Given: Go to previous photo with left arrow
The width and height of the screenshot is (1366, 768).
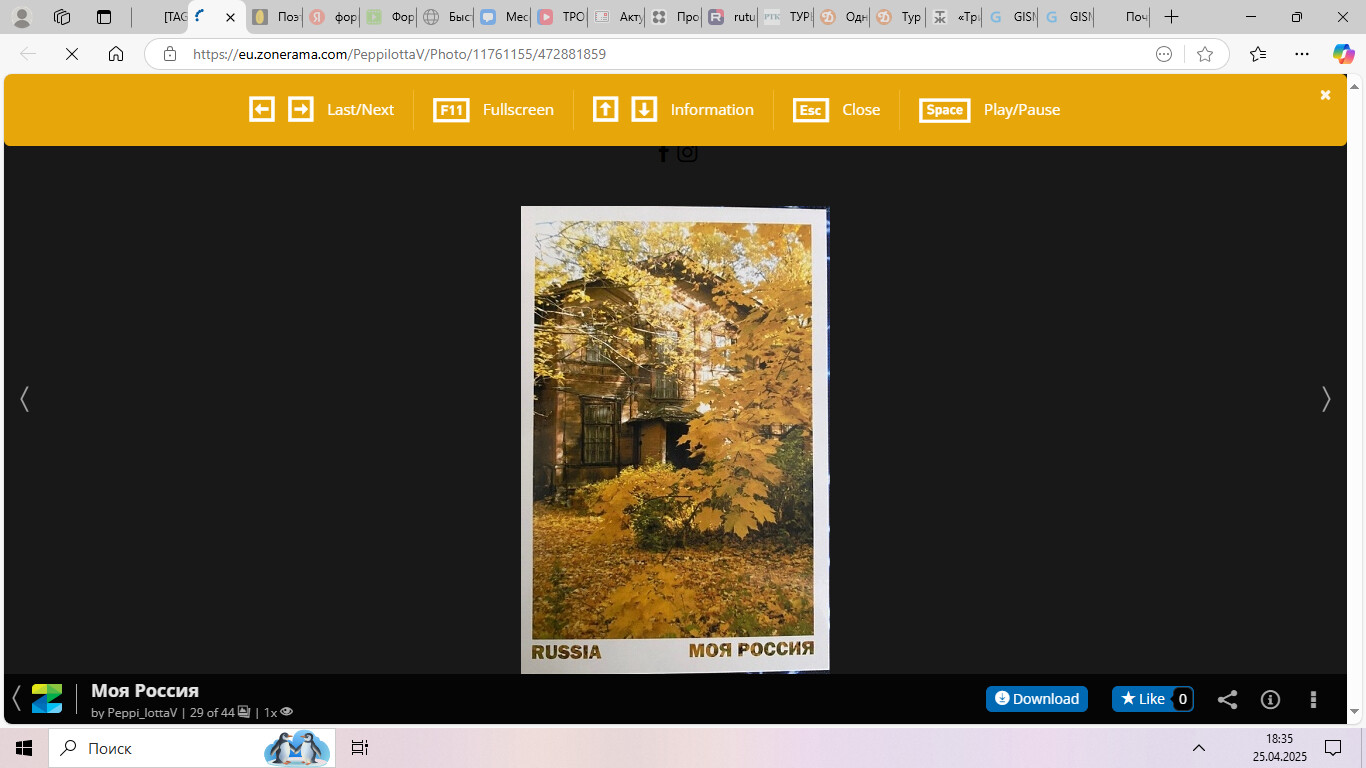Looking at the screenshot, I should coord(25,399).
